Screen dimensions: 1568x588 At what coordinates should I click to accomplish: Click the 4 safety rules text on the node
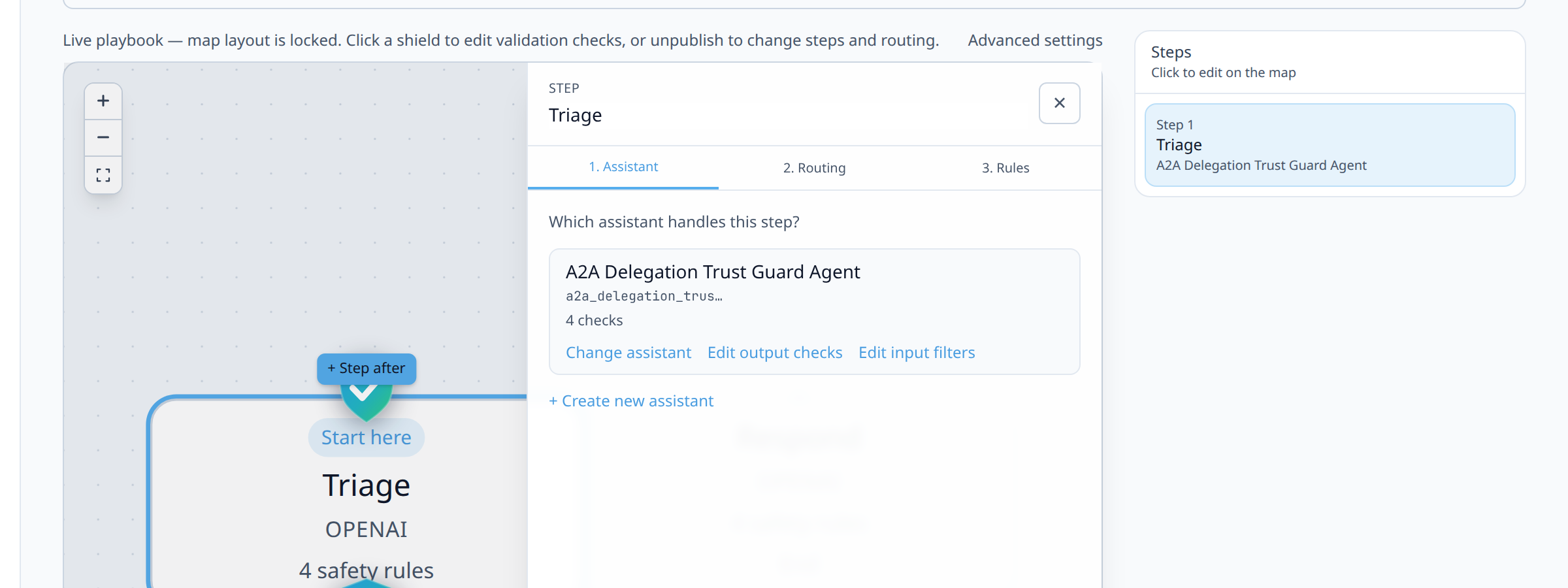[367, 570]
